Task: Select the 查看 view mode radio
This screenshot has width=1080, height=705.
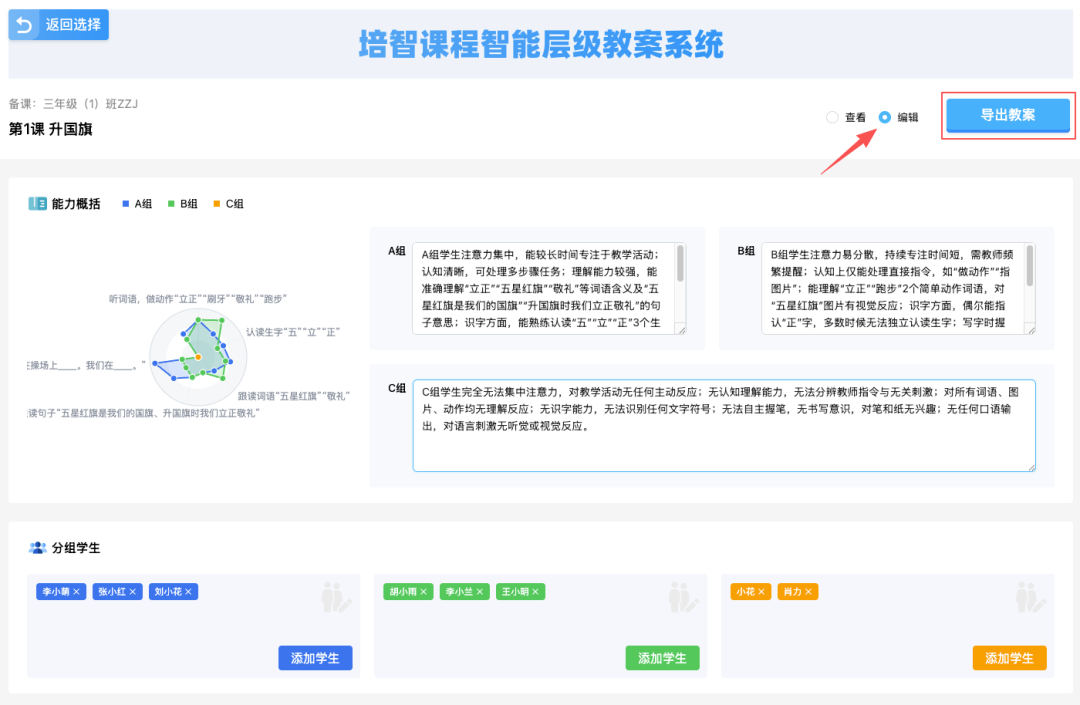Action: (832, 117)
